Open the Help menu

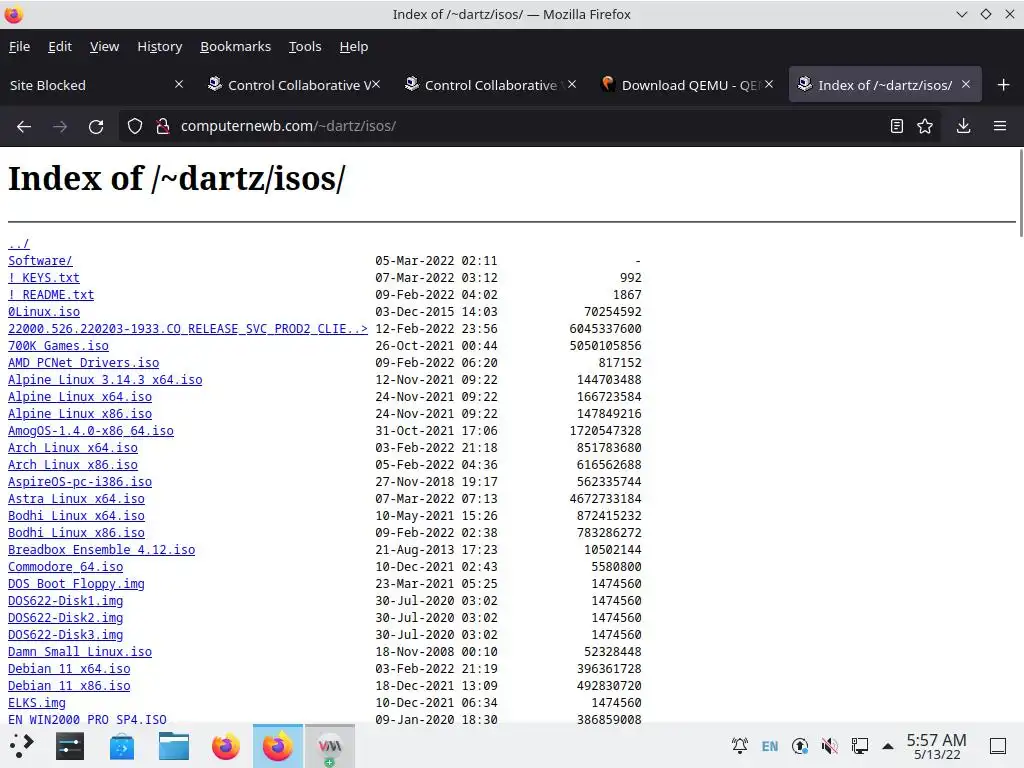(354, 46)
